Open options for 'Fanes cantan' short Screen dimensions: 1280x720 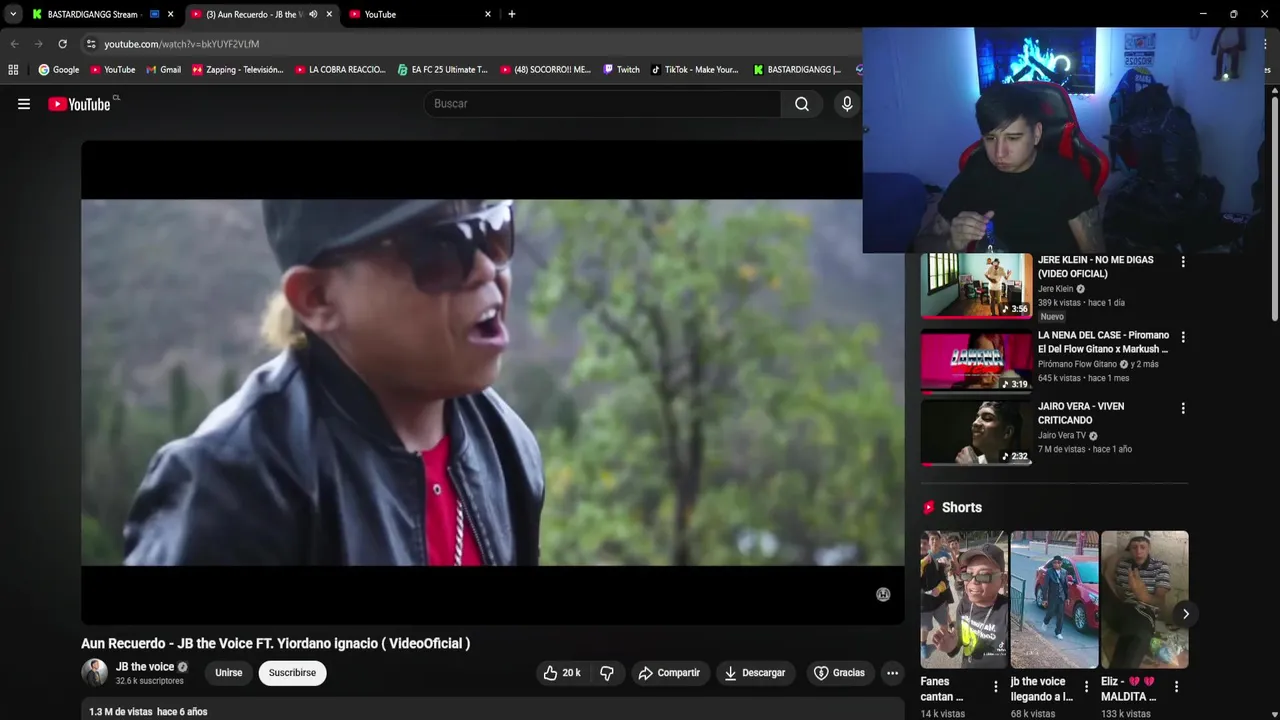coord(995,686)
